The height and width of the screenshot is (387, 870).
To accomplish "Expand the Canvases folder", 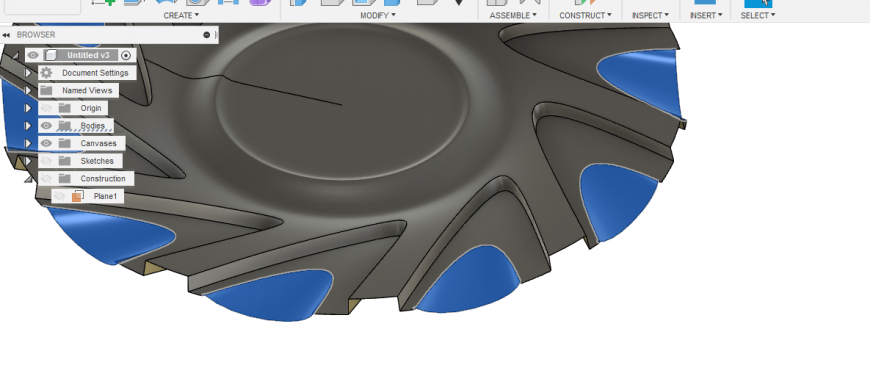I will 27,143.
